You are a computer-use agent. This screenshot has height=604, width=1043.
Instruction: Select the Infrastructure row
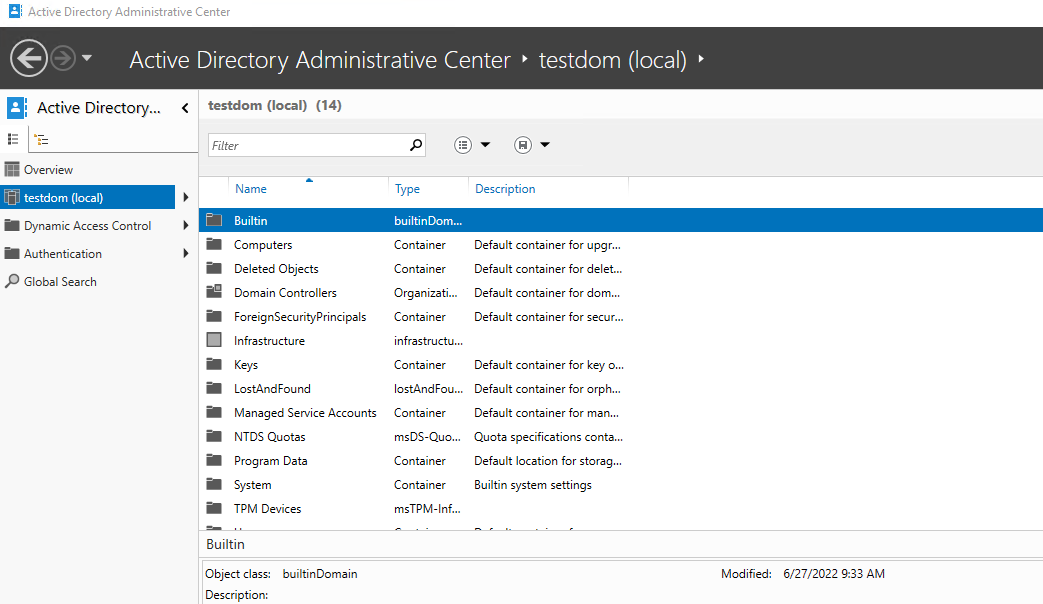click(x=621, y=341)
